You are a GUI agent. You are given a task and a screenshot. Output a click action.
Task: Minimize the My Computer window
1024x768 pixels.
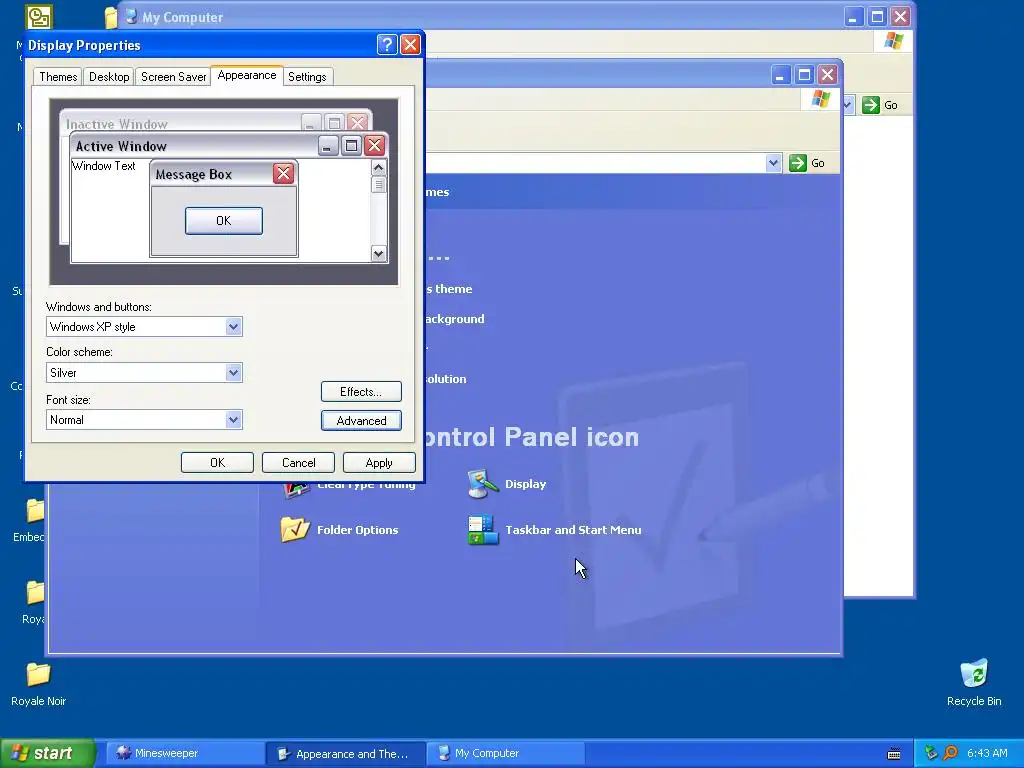click(853, 16)
